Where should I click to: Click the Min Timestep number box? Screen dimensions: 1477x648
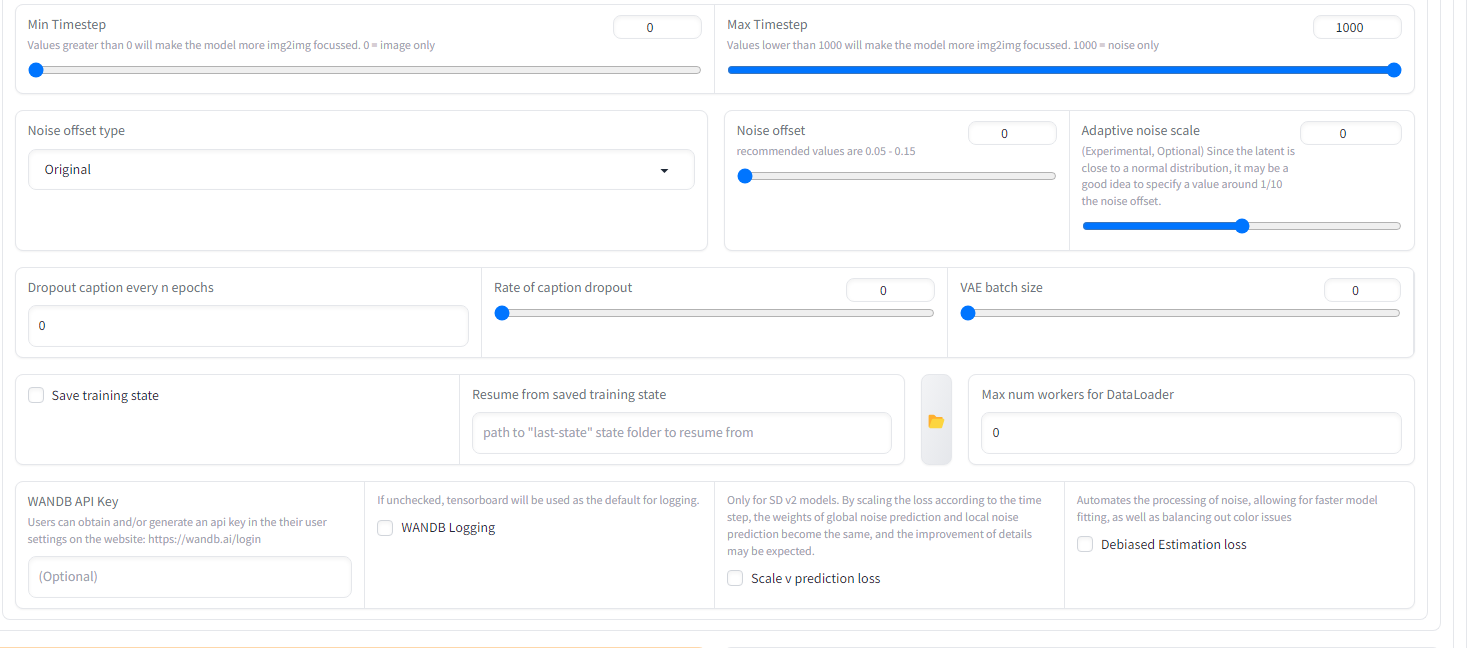[x=657, y=28]
